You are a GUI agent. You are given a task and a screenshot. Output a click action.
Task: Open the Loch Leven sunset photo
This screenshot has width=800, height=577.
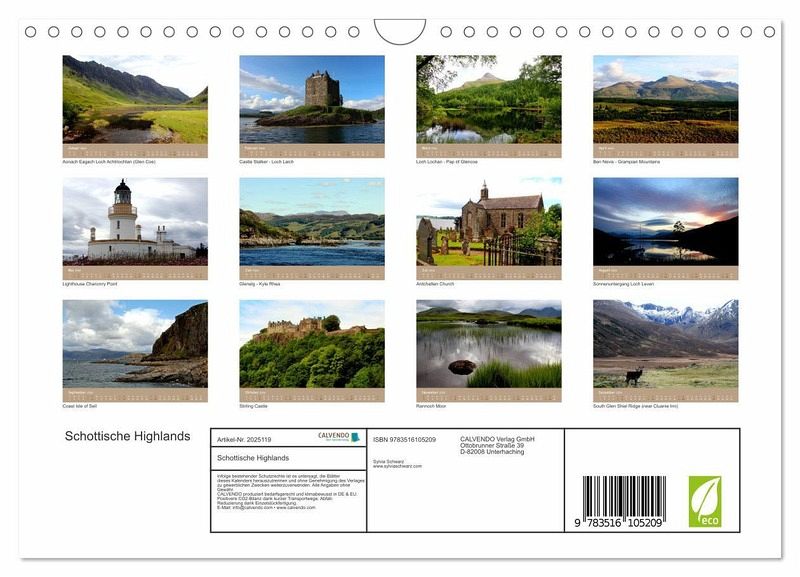pos(665,221)
